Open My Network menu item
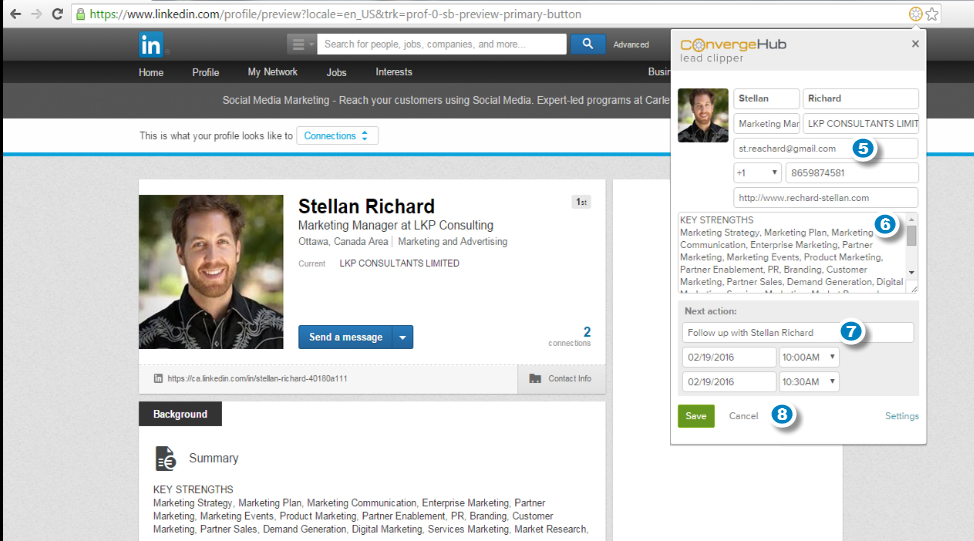 coord(273,72)
